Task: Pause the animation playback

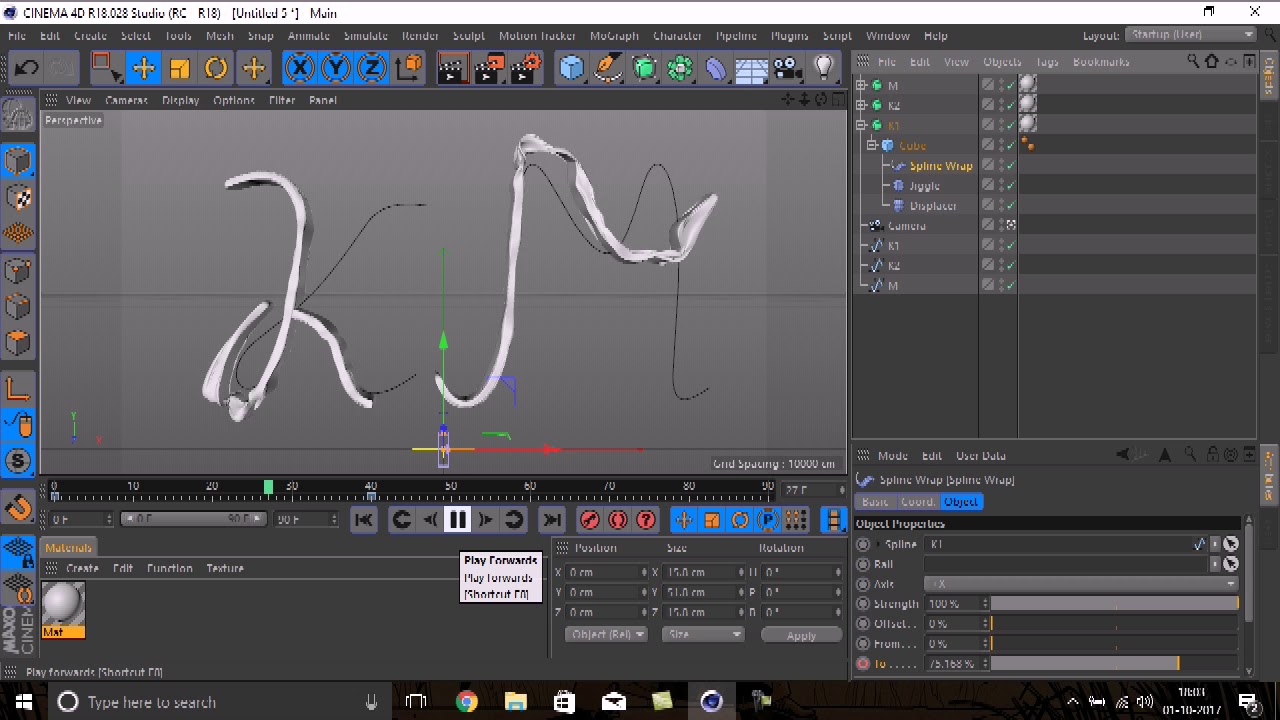Action: pyautogui.click(x=457, y=519)
